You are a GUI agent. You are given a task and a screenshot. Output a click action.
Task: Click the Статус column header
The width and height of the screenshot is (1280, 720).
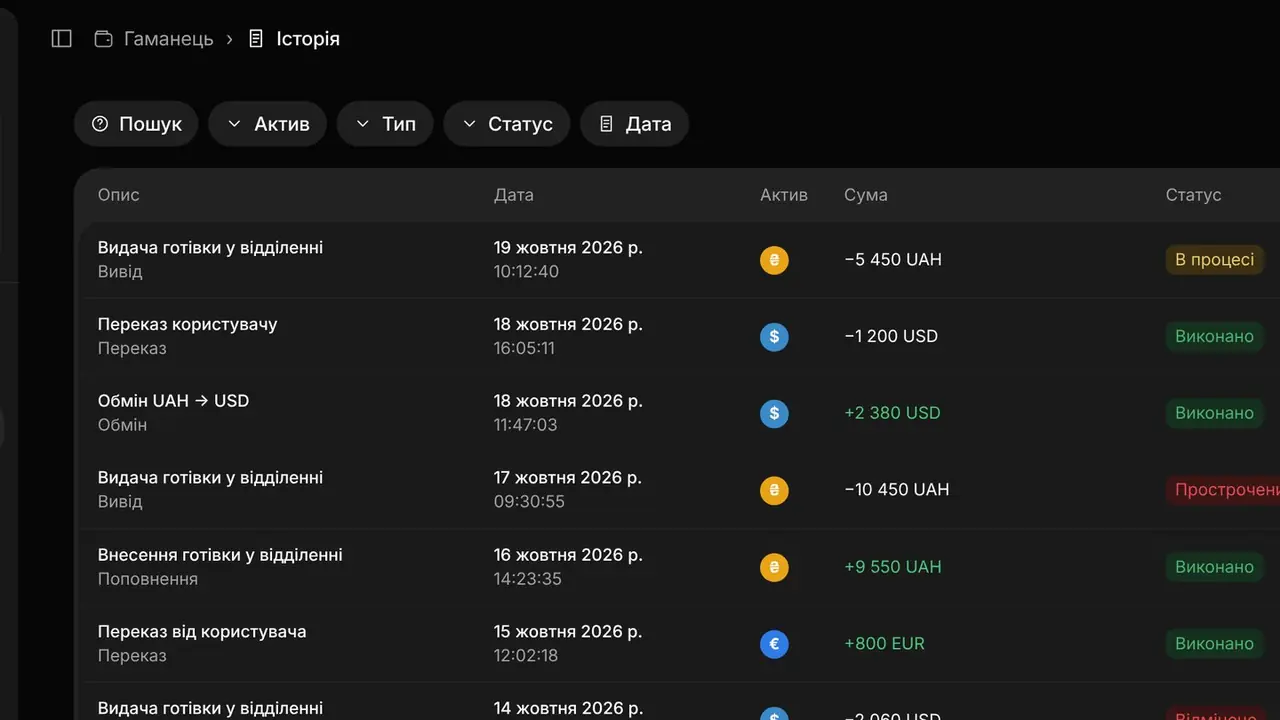1194,195
